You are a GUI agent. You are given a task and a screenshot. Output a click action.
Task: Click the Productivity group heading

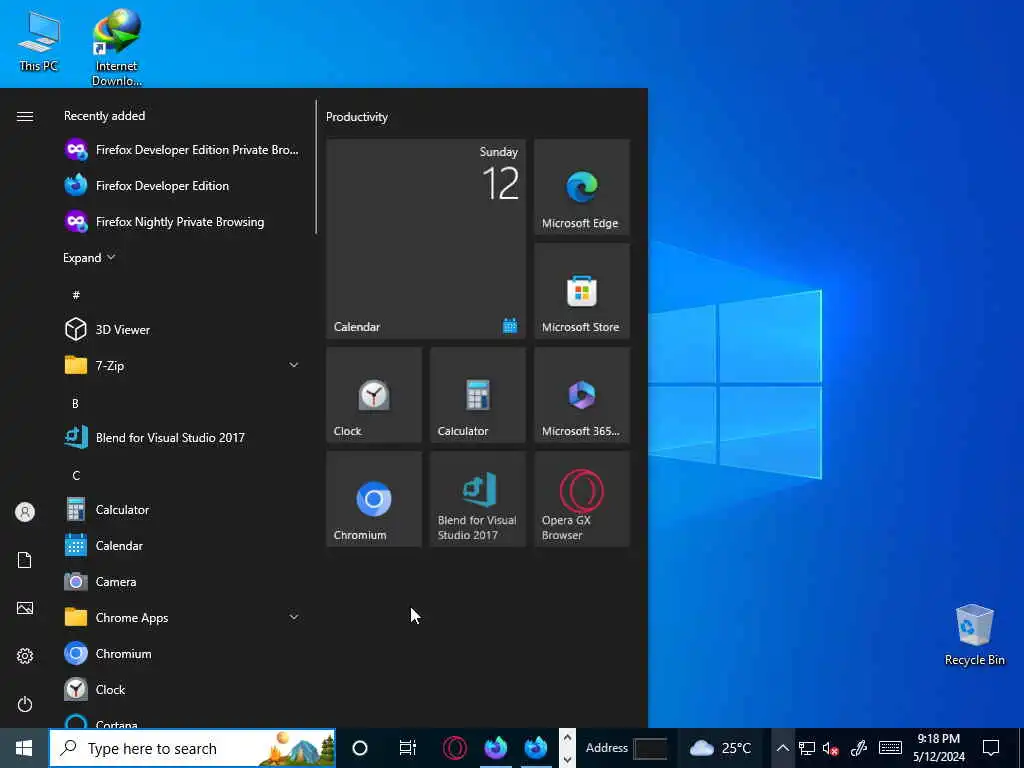click(x=357, y=117)
